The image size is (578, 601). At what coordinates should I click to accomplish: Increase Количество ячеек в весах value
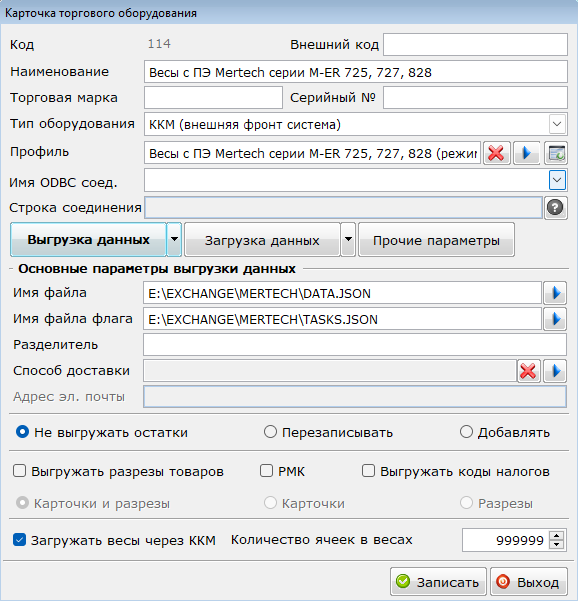point(557,535)
